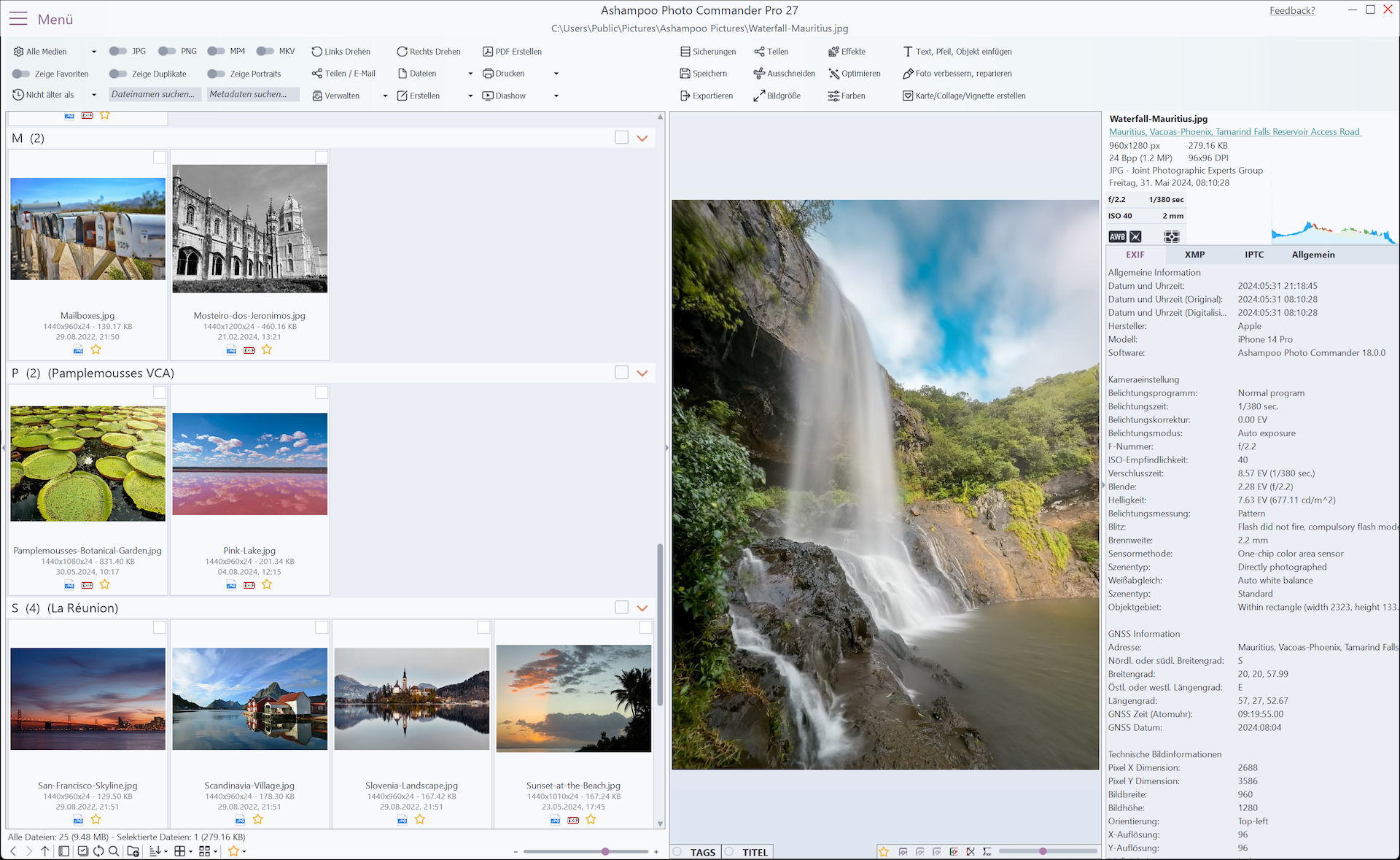Switch to the EXIF tab
Screen dimensions: 1400x860
(1135, 255)
